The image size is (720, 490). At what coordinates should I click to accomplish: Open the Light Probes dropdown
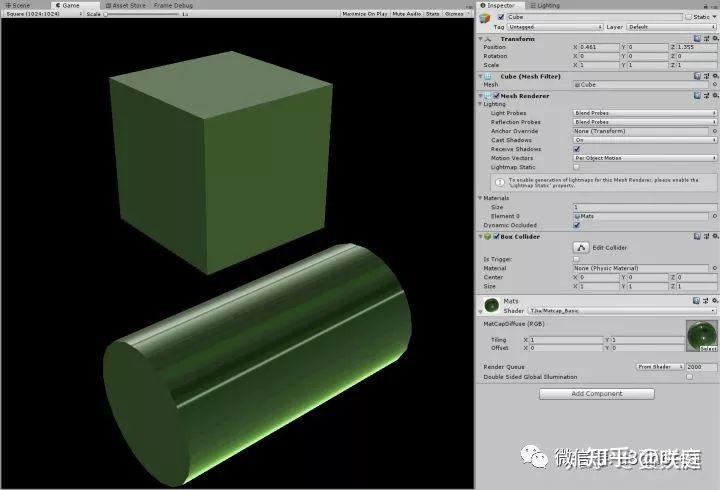tap(645, 113)
